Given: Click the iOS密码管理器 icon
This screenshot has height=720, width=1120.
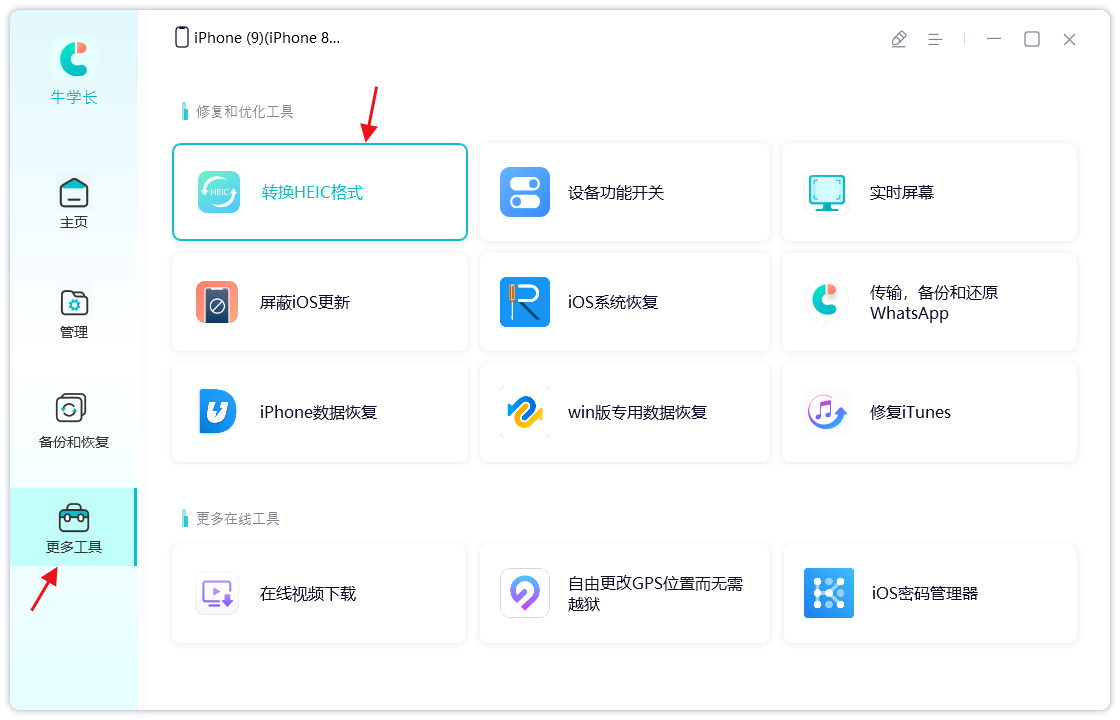Looking at the screenshot, I should pos(829,593).
